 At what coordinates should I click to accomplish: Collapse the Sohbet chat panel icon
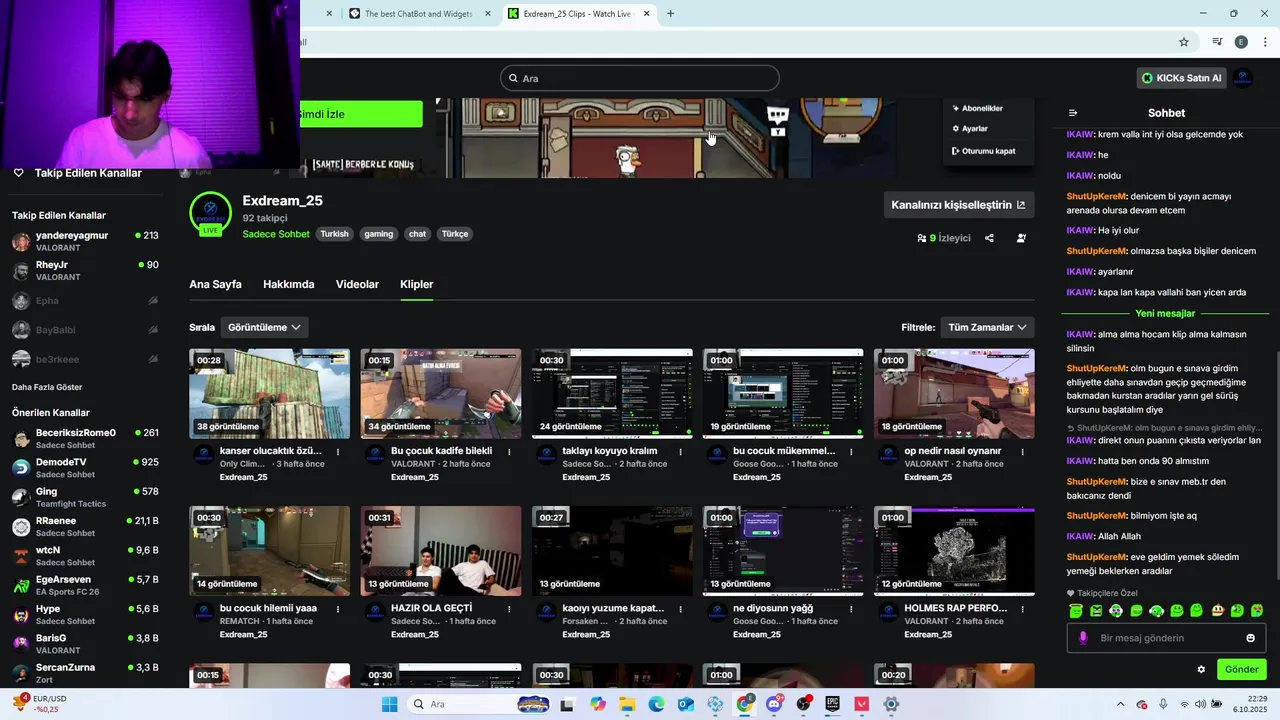[1073, 113]
